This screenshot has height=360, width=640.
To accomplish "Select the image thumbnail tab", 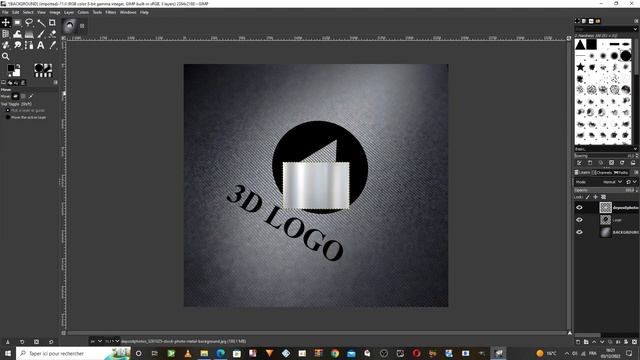I will pyautogui.click(x=70, y=26).
